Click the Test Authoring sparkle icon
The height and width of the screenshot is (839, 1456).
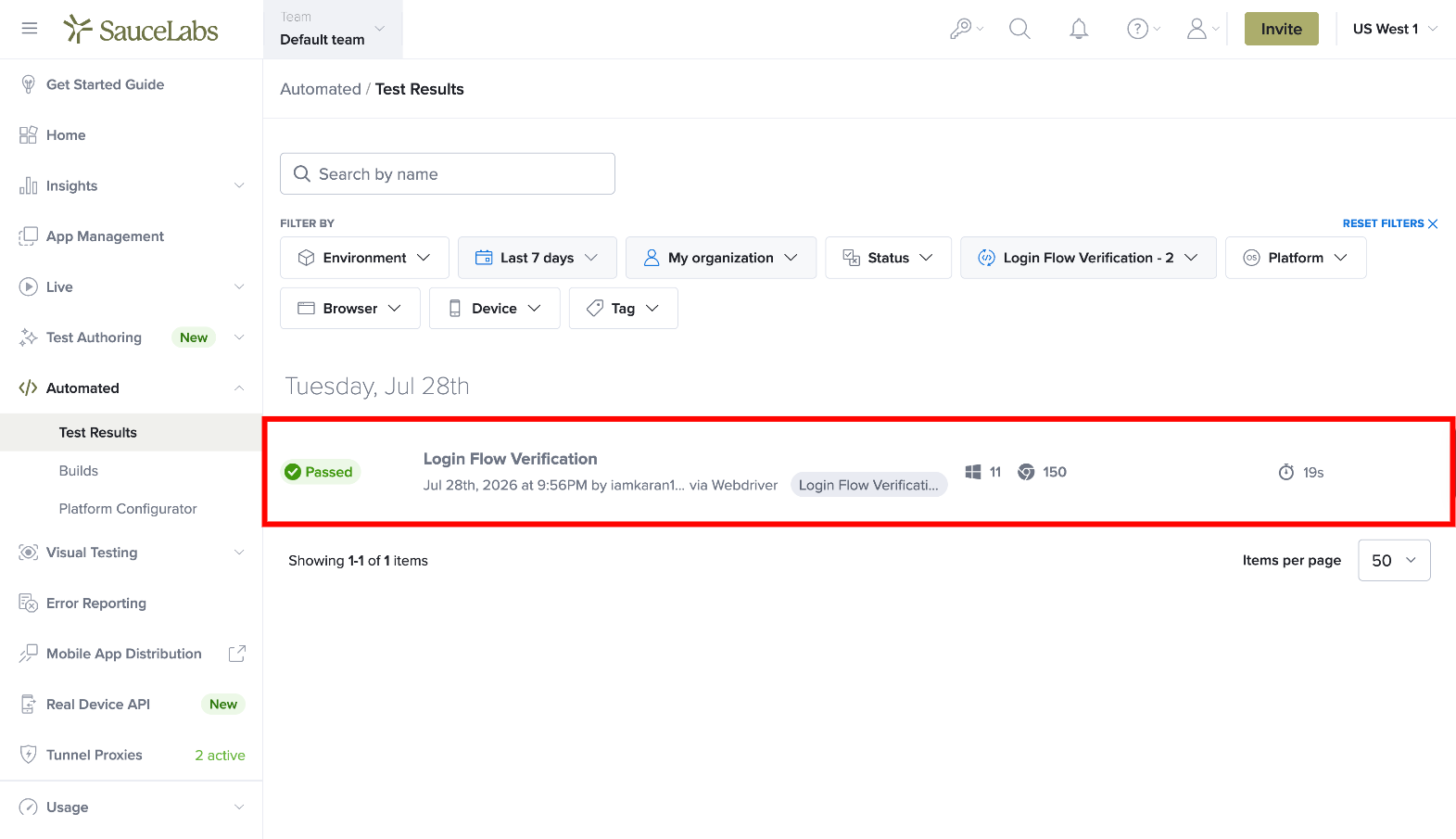pos(29,337)
